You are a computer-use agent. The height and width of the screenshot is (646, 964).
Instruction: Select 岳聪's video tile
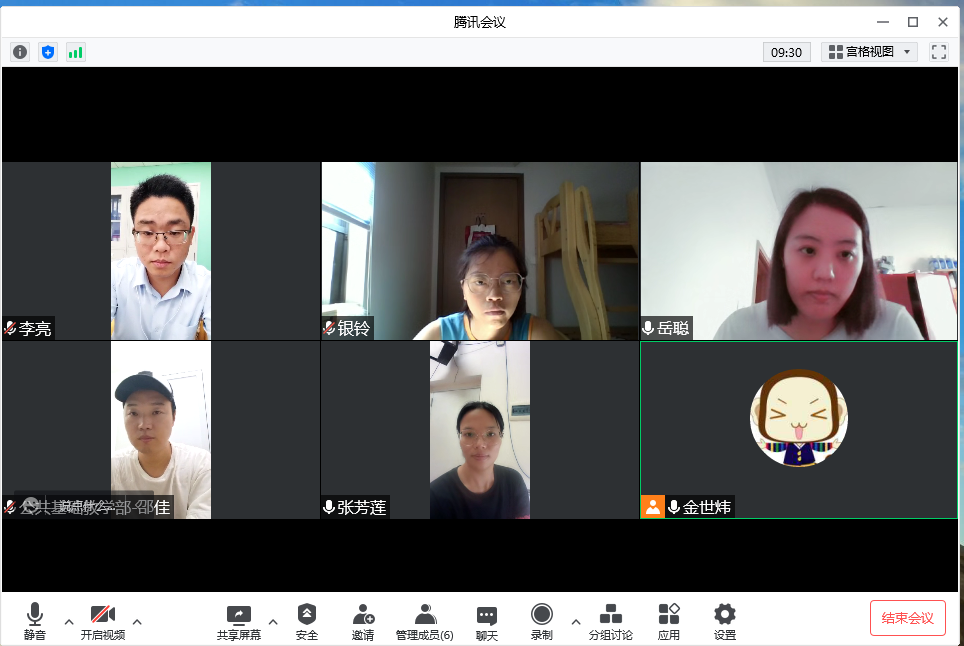pos(798,251)
